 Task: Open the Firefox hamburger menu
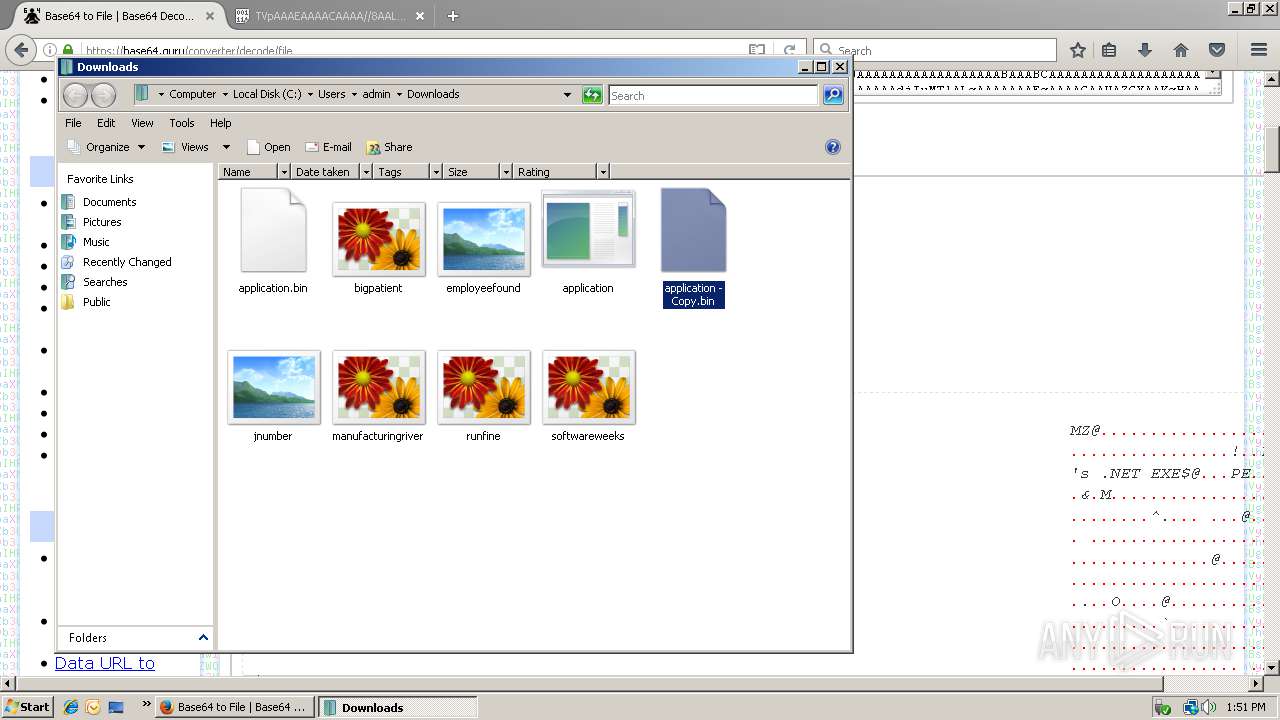tap(1259, 50)
